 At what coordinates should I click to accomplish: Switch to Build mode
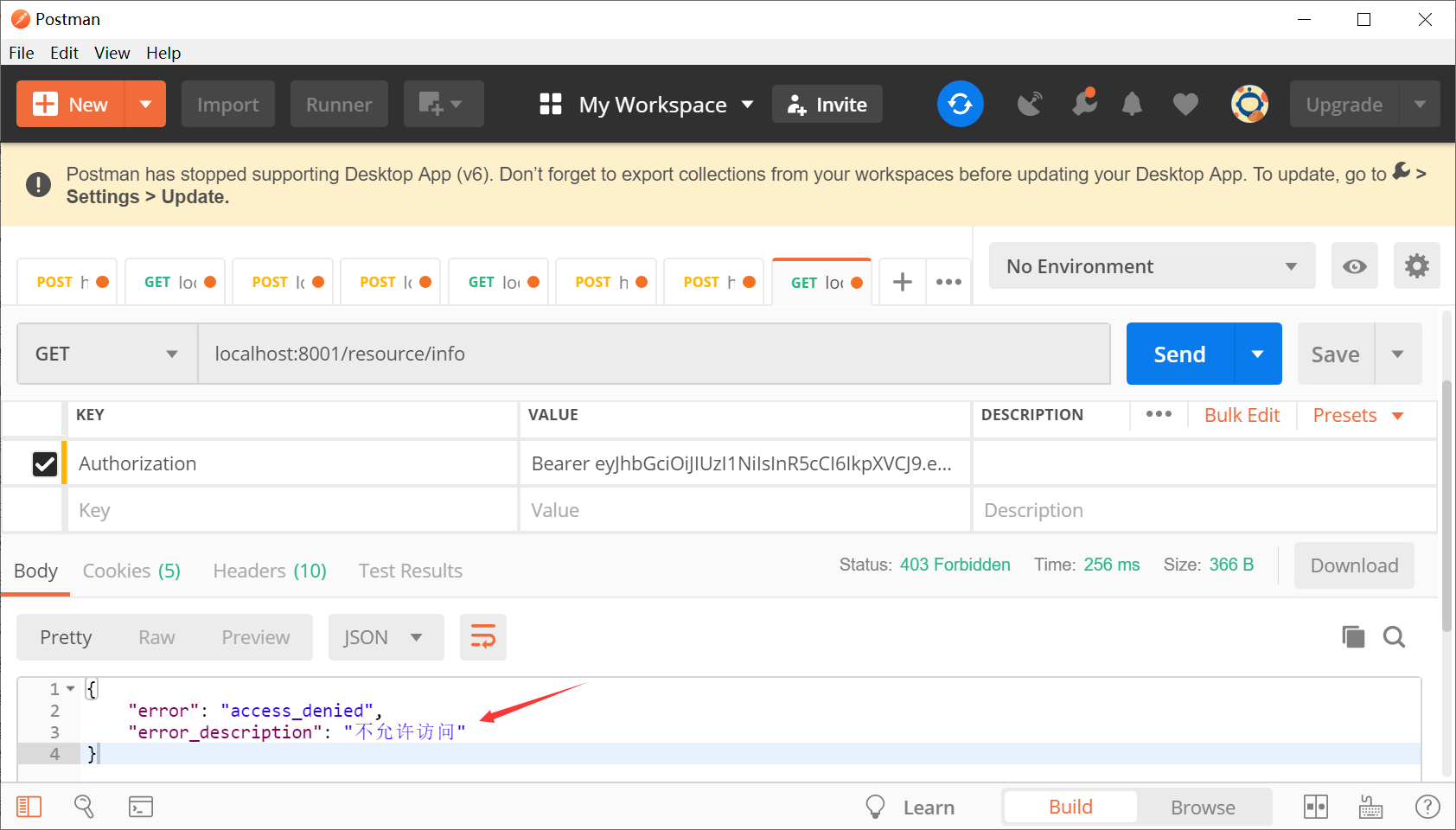(x=1070, y=807)
